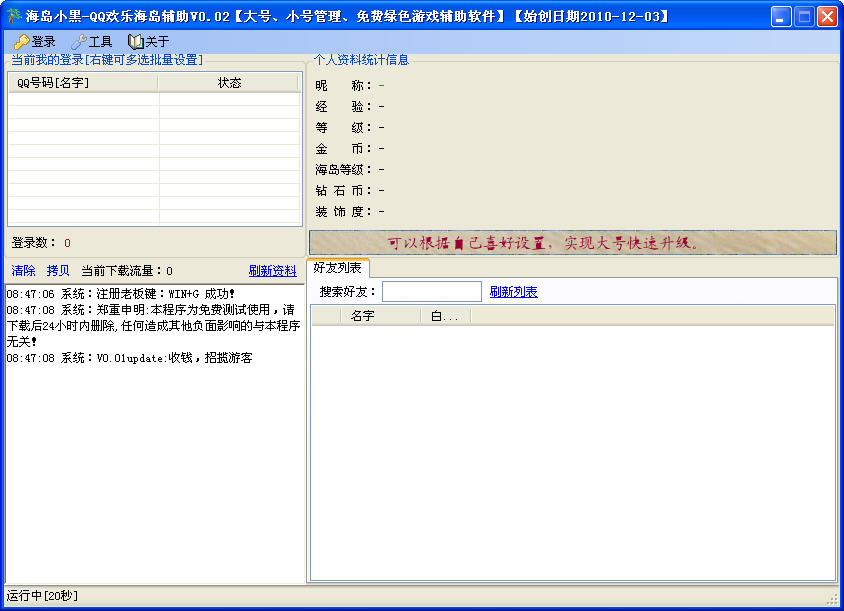The width and height of the screenshot is (844, 611).
Task: Click the 装饰度 label
Action: [x=343, y=212]
